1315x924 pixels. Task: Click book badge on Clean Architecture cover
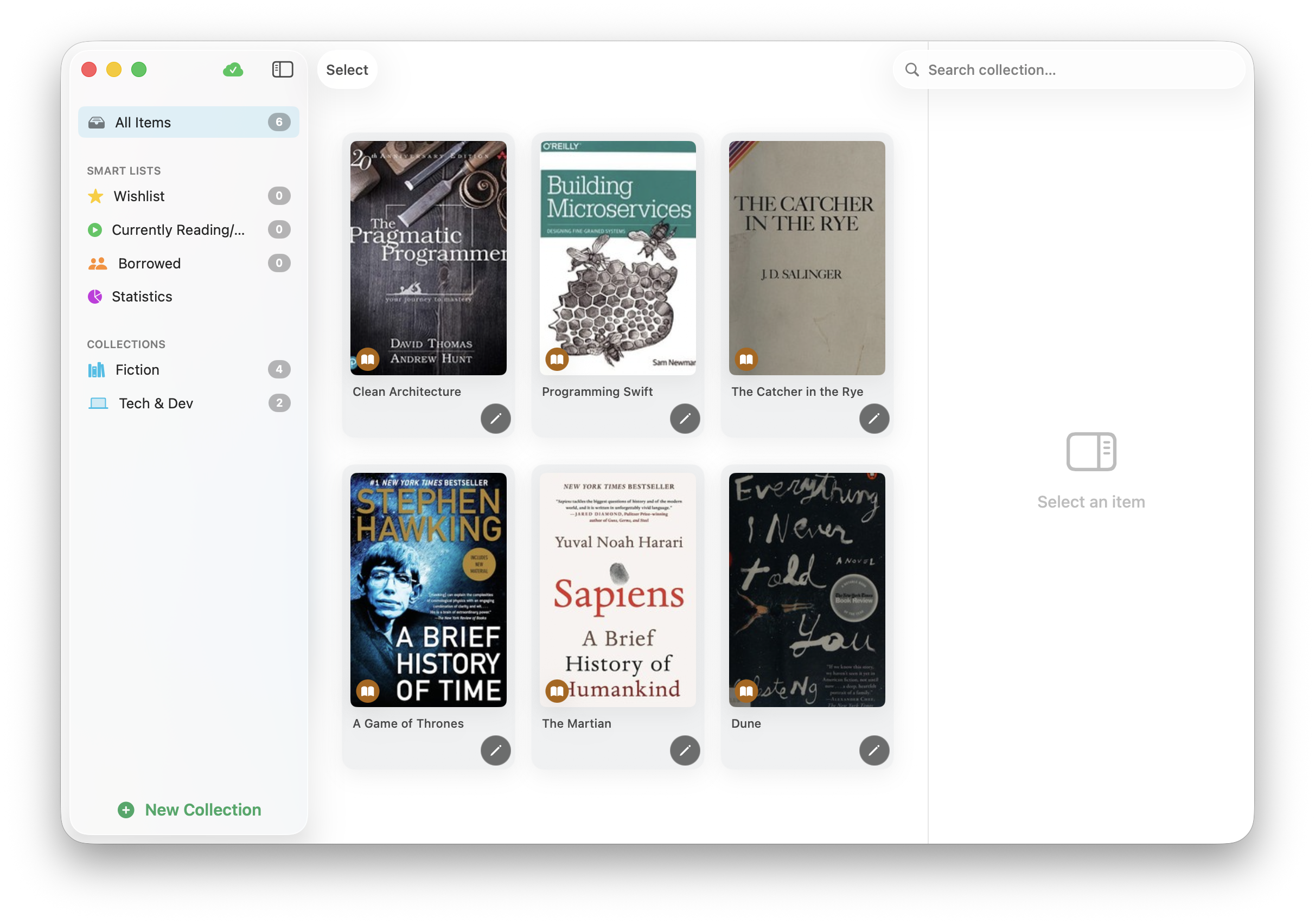(x=368, y=360)
